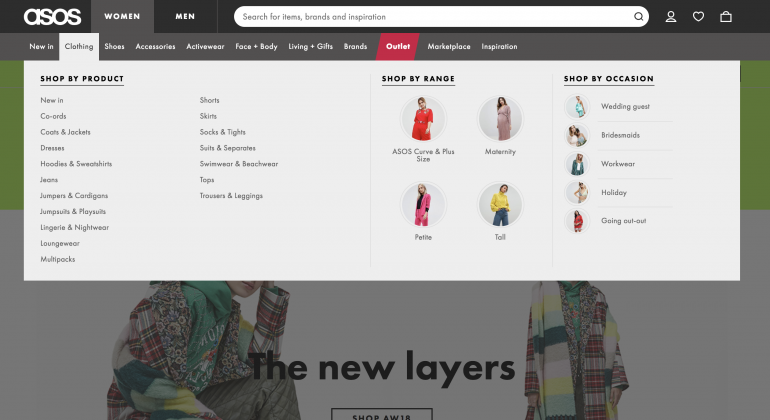Viewport: 770px width, 420px height.
Task: Select the Loungewear link
Action: pyautogui.click(x=60, y=244)
